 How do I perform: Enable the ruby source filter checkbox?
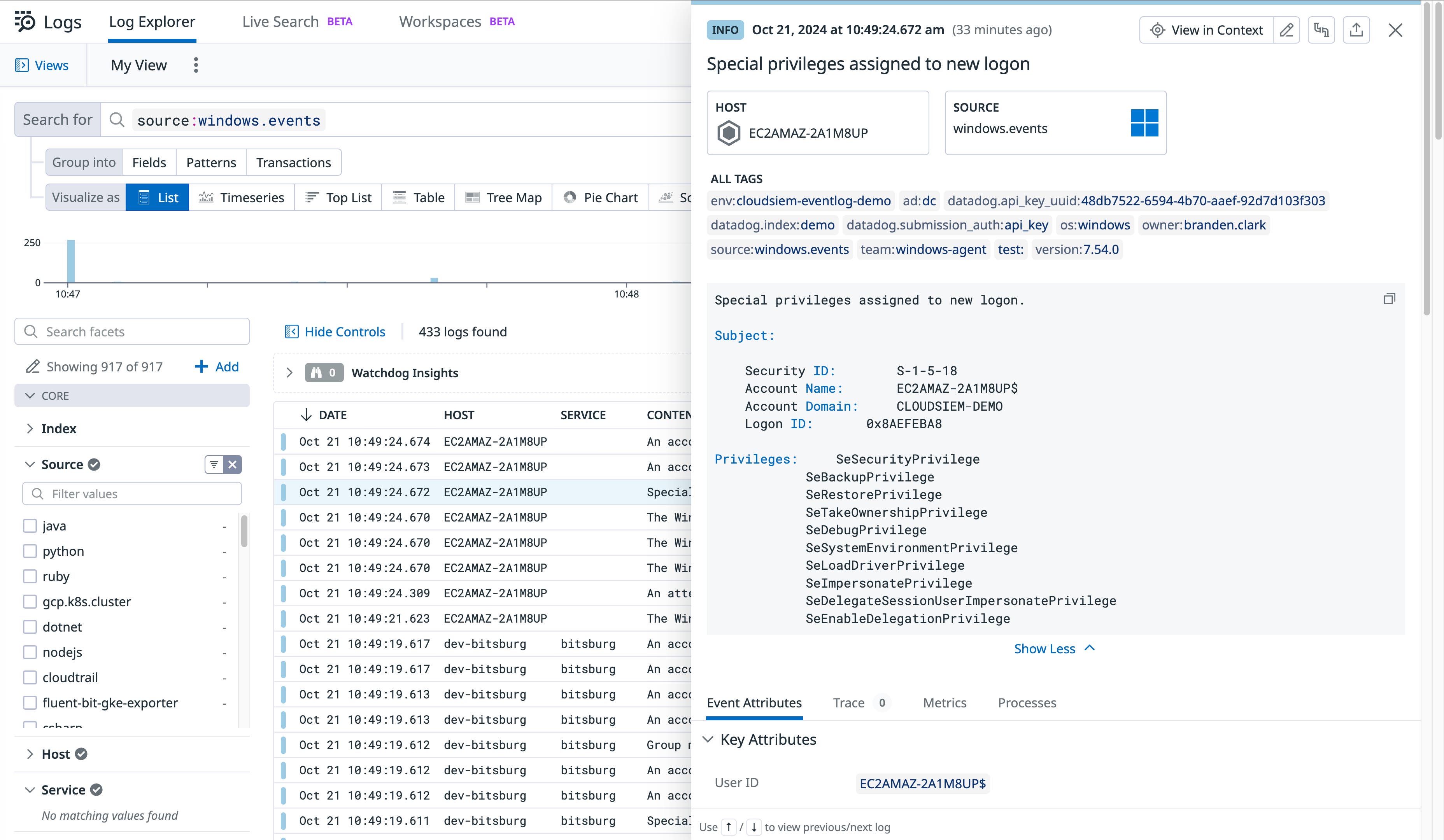click(29, 576)
